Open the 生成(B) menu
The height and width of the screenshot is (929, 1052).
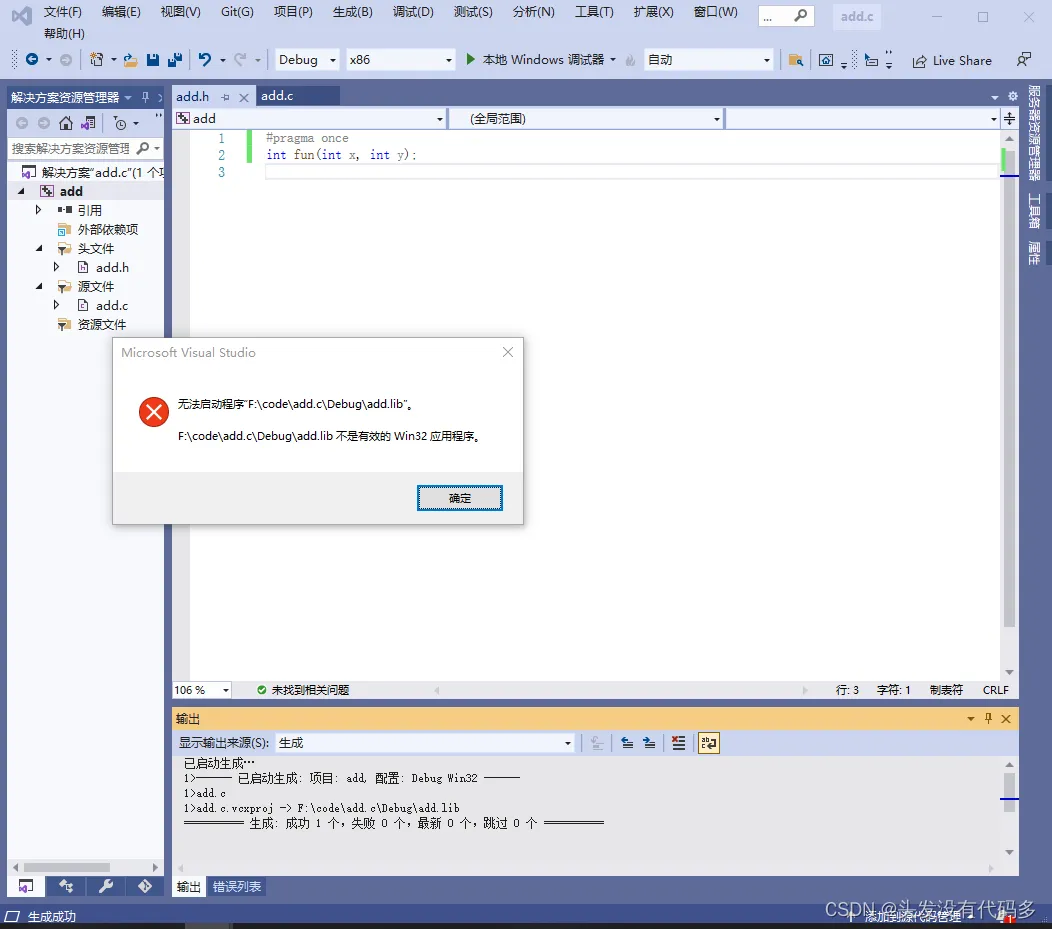pyautogui.click(x=352, y=11)
